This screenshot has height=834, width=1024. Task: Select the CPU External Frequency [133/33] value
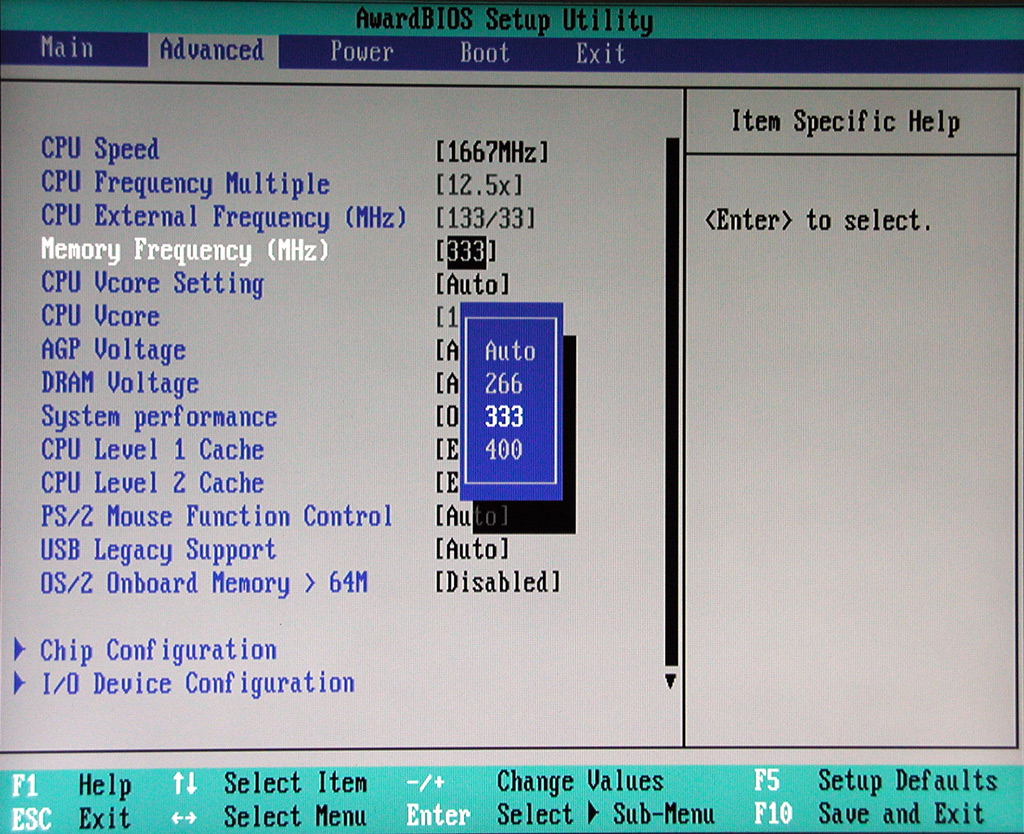(485, 218)
